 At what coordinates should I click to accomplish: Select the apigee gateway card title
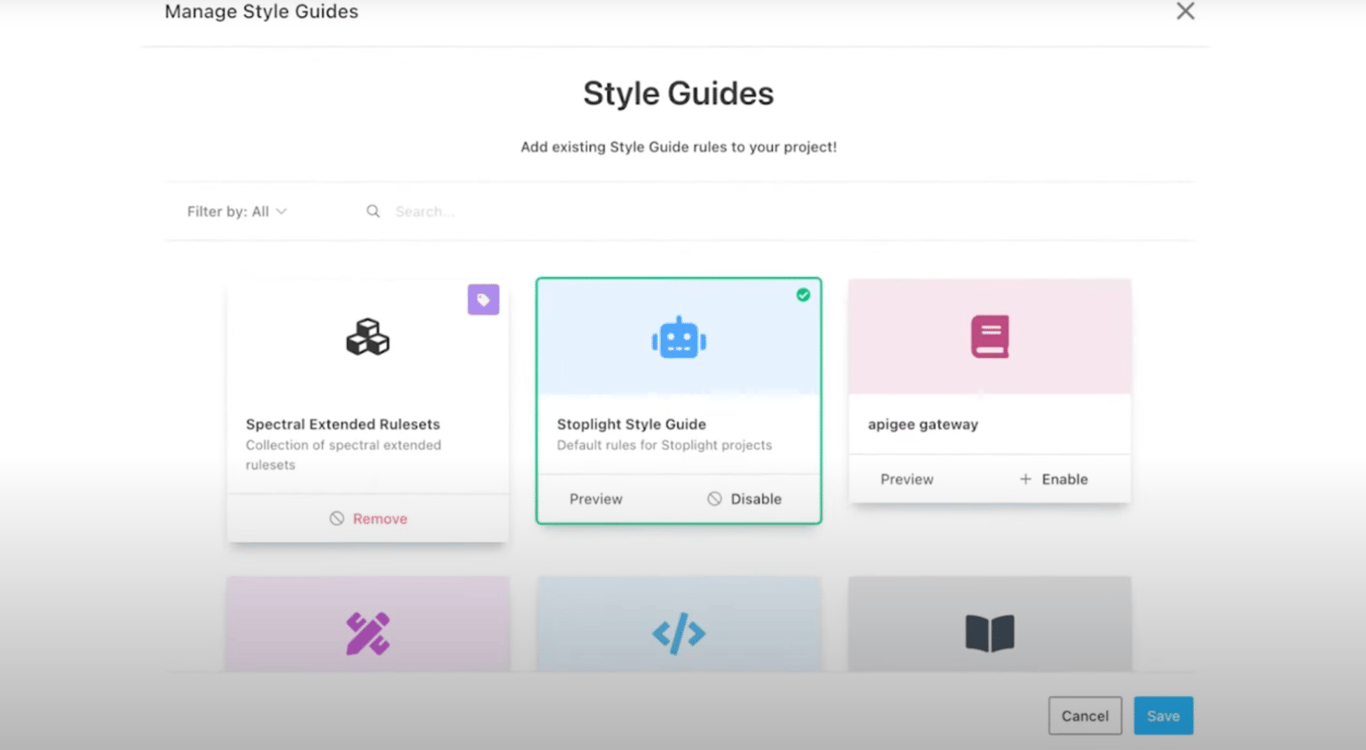(x=923, y=424)
